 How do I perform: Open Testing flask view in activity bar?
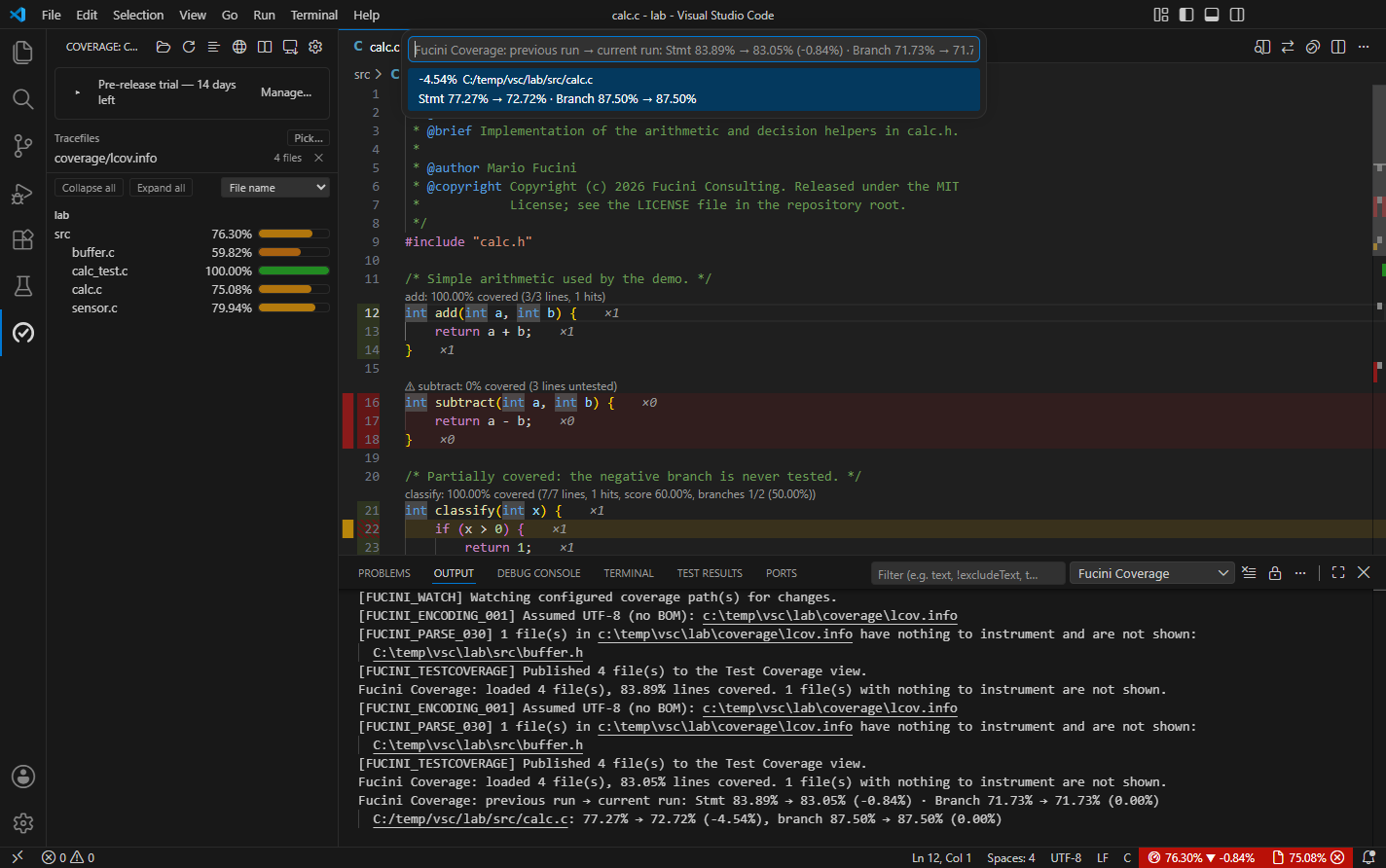point(23,286)
